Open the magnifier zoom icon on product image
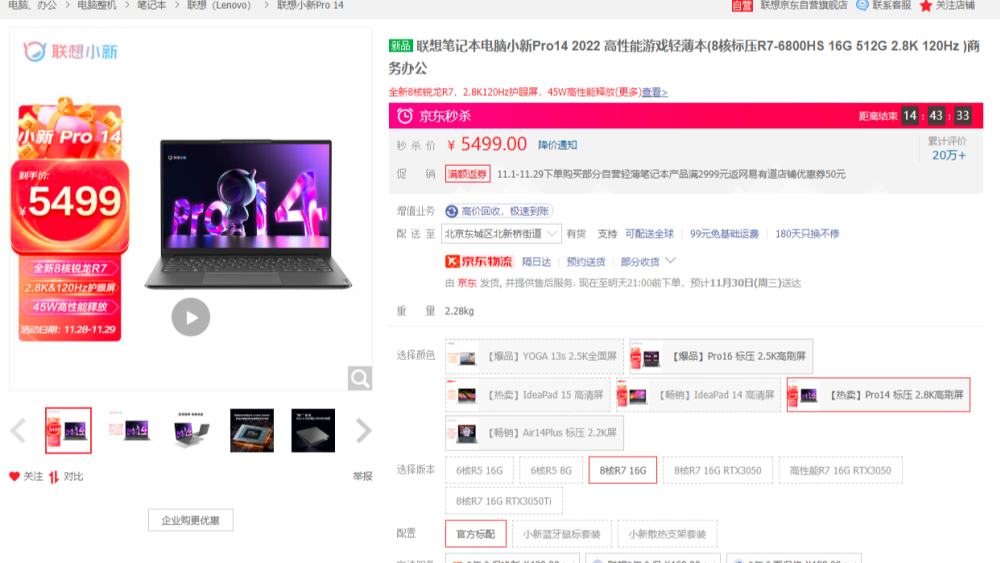Screen dimensions: 1000x563 pos(360,378)
